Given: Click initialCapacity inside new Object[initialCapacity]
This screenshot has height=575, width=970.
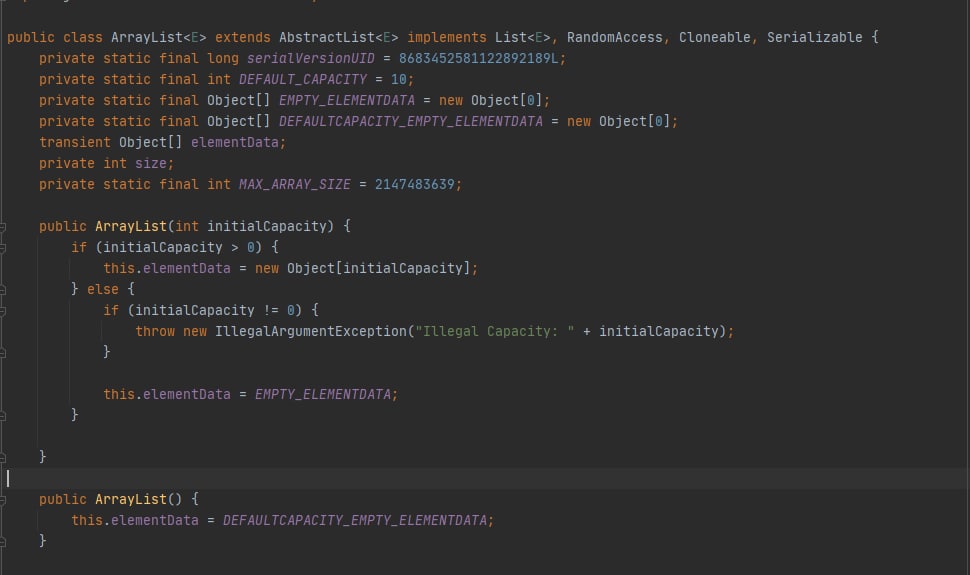Looking at the screenshot, I should 403,269.
